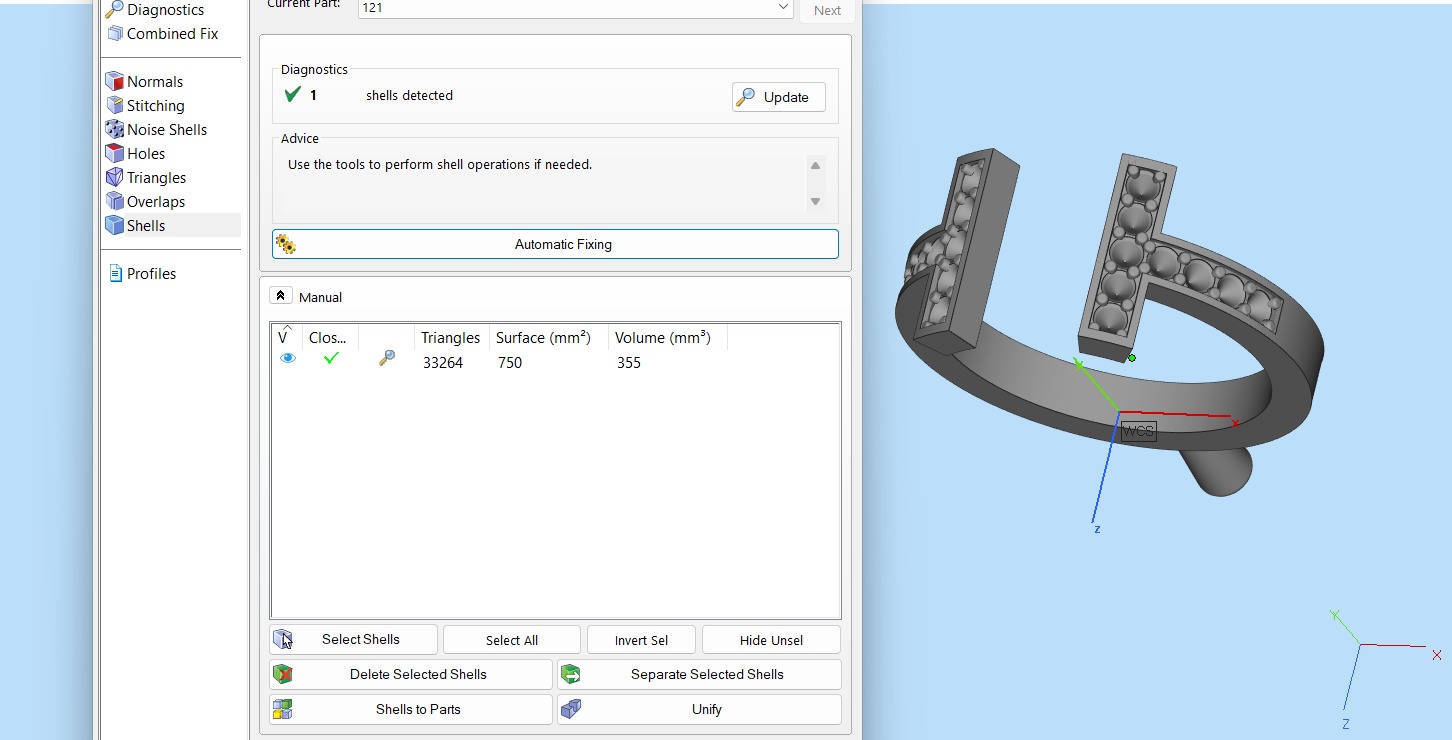
Task: Click the Separate Selected Shells arrow icon
Action: click(x=571, y=674)
